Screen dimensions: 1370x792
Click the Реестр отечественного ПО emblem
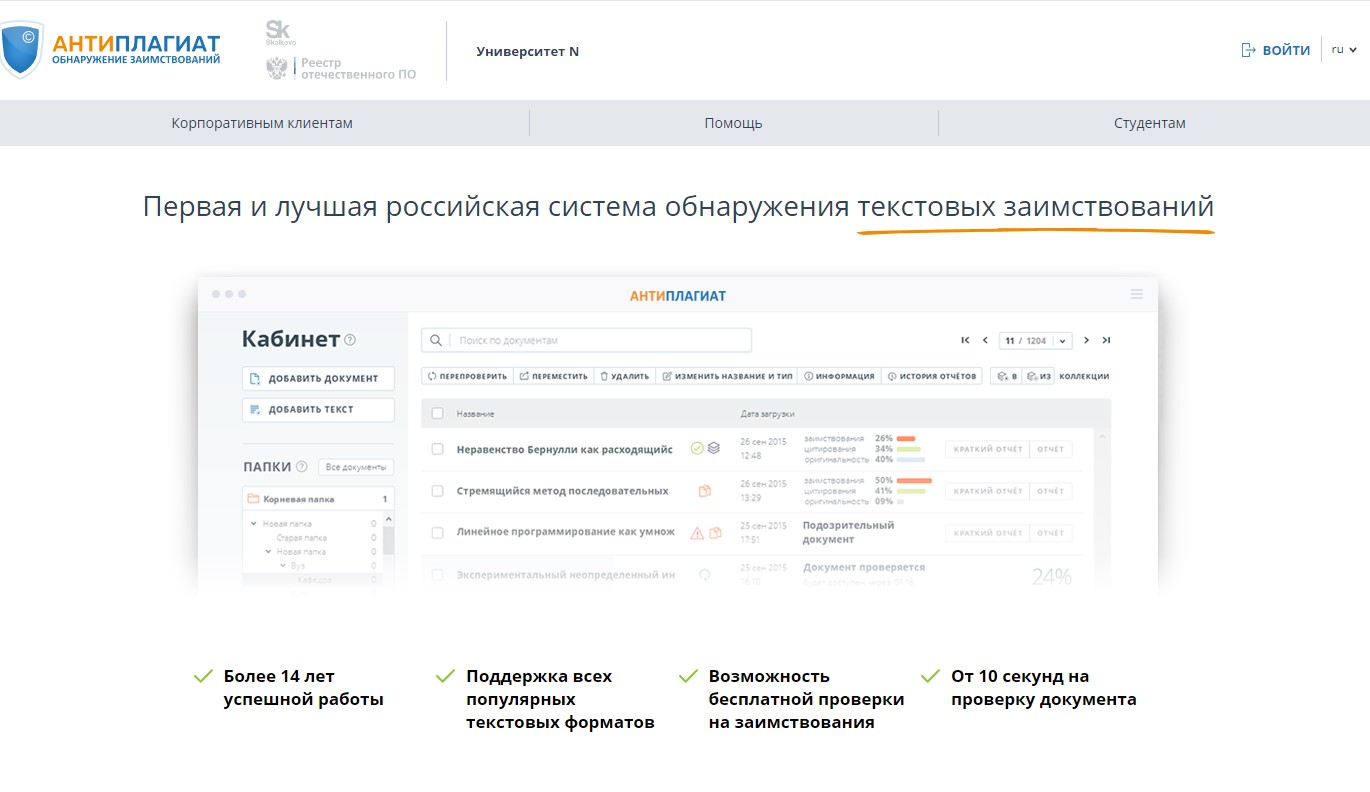click(x=277, y=68)
